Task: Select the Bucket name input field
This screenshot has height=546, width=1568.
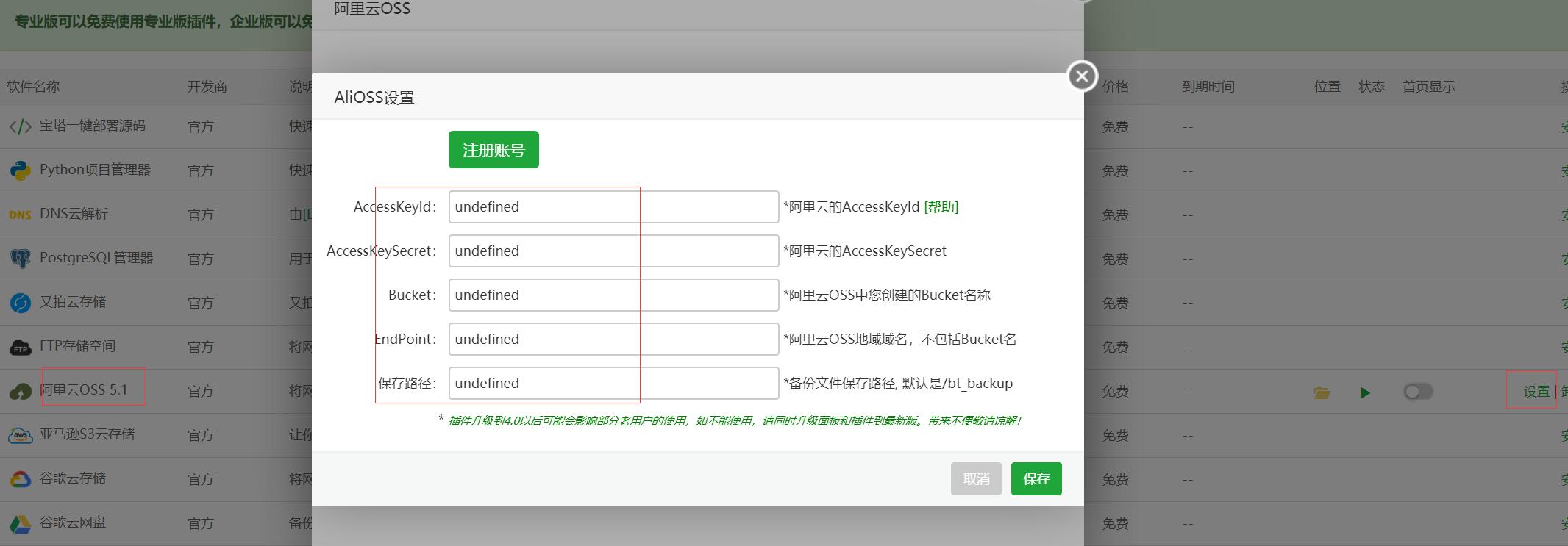Action: click(x=613, y=295)
